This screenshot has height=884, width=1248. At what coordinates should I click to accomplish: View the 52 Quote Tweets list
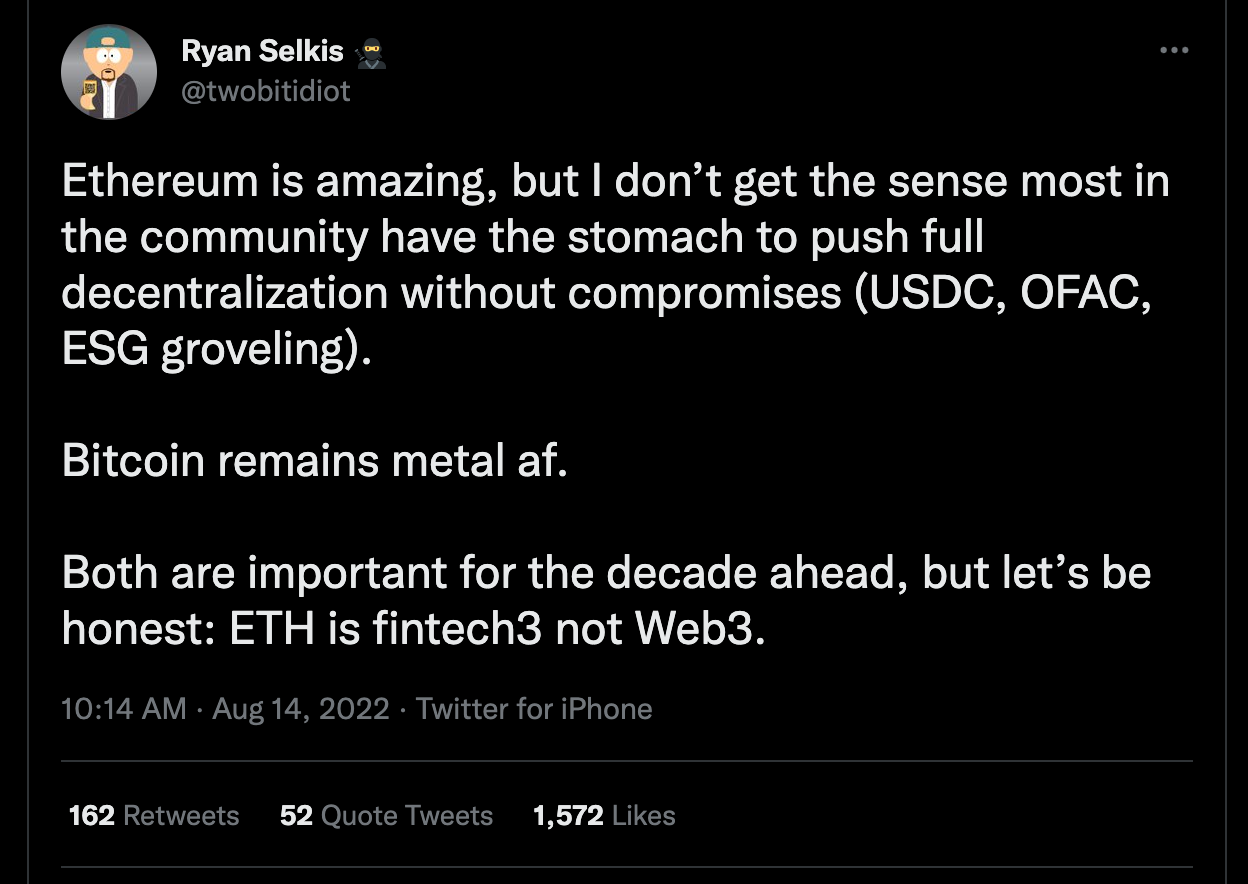[x=386, y=815]
